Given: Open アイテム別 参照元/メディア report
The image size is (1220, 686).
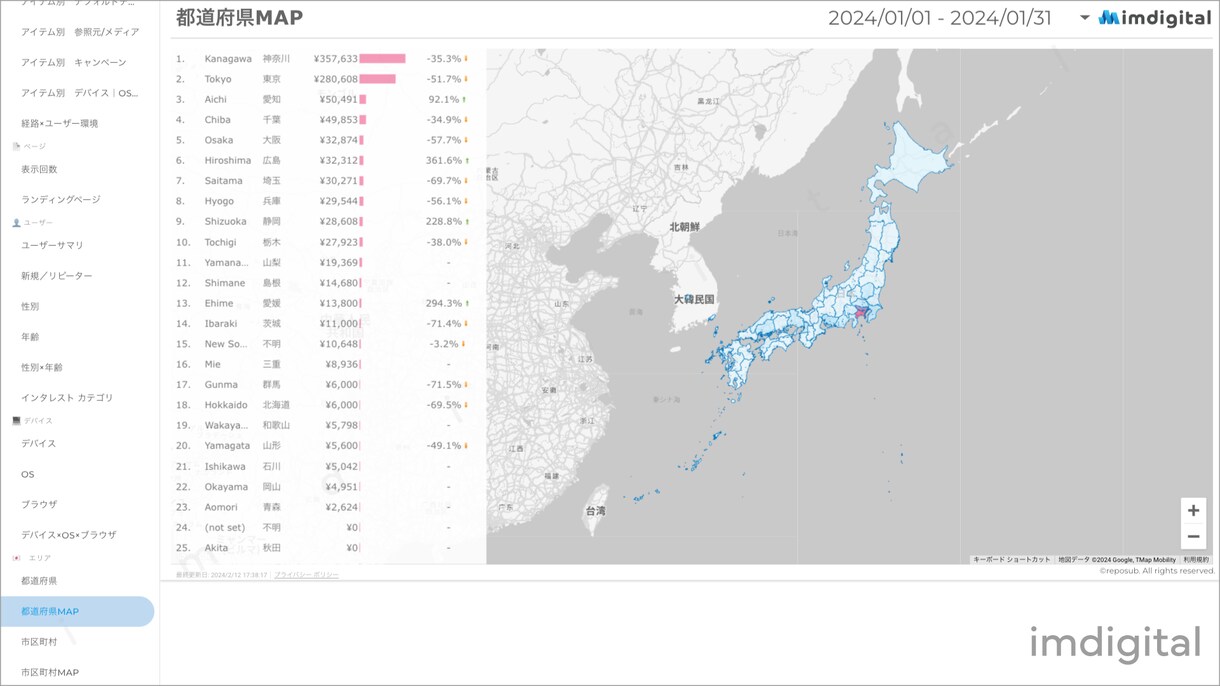Looking at the screenshot, I should click(x=80, y=32).
